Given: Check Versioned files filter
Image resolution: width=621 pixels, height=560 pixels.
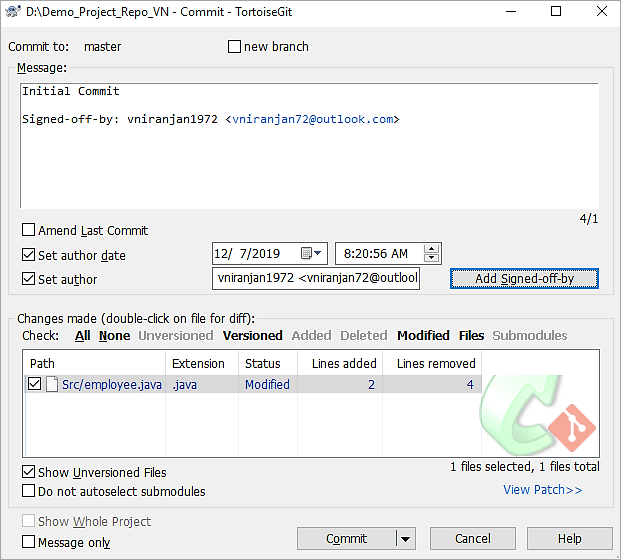Looking at the screenshot, I should click(x=253, y=336).
